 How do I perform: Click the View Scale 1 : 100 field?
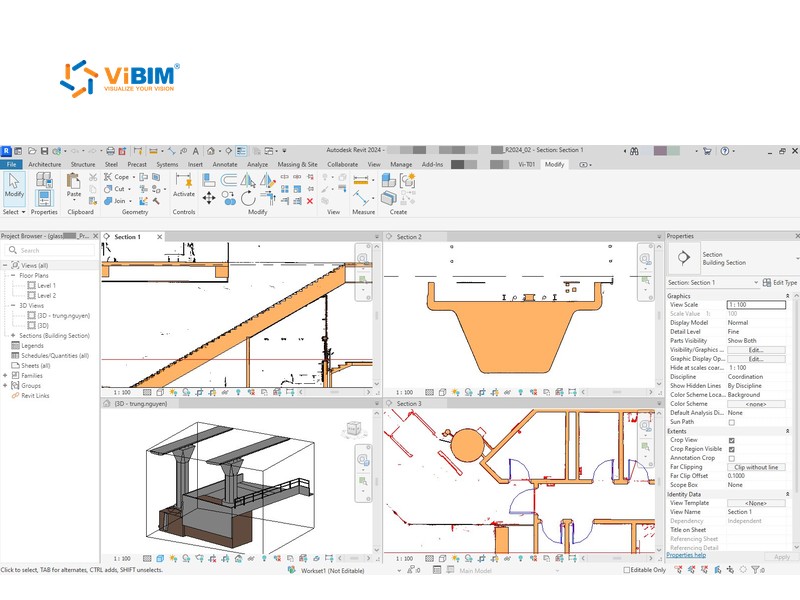756,305
